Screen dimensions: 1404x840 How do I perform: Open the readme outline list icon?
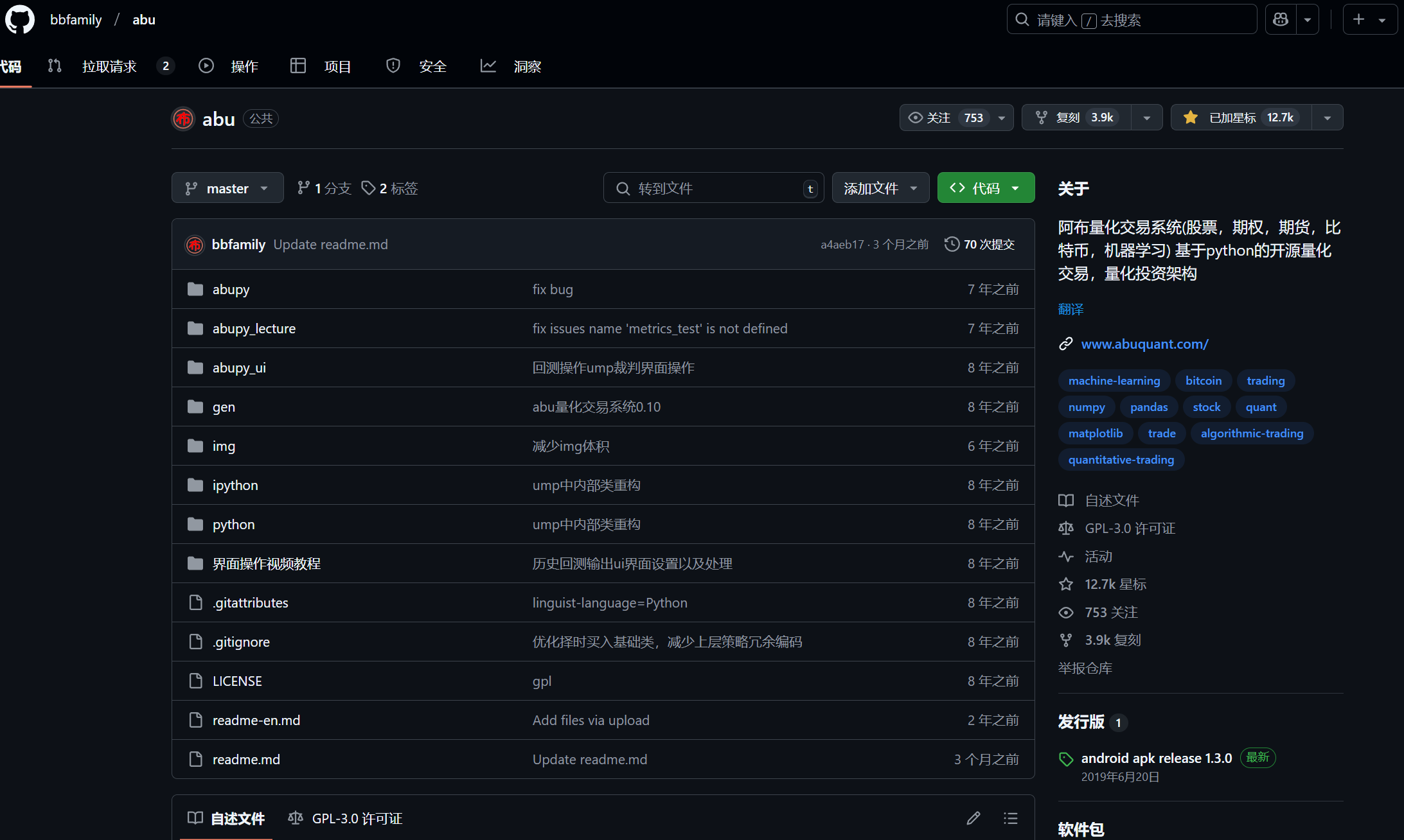1010,818
